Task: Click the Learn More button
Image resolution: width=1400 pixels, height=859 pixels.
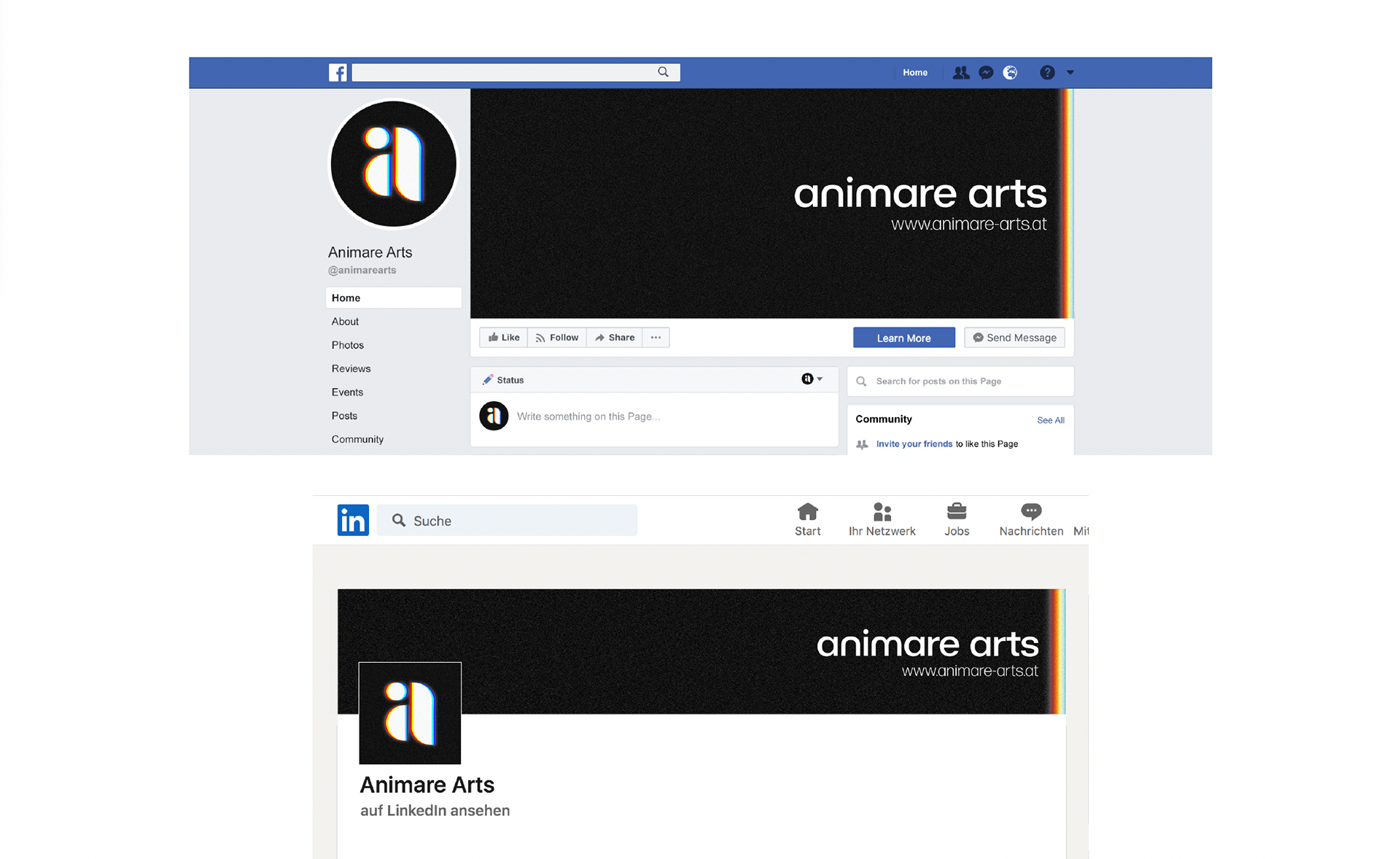Action: click(903, 338)
